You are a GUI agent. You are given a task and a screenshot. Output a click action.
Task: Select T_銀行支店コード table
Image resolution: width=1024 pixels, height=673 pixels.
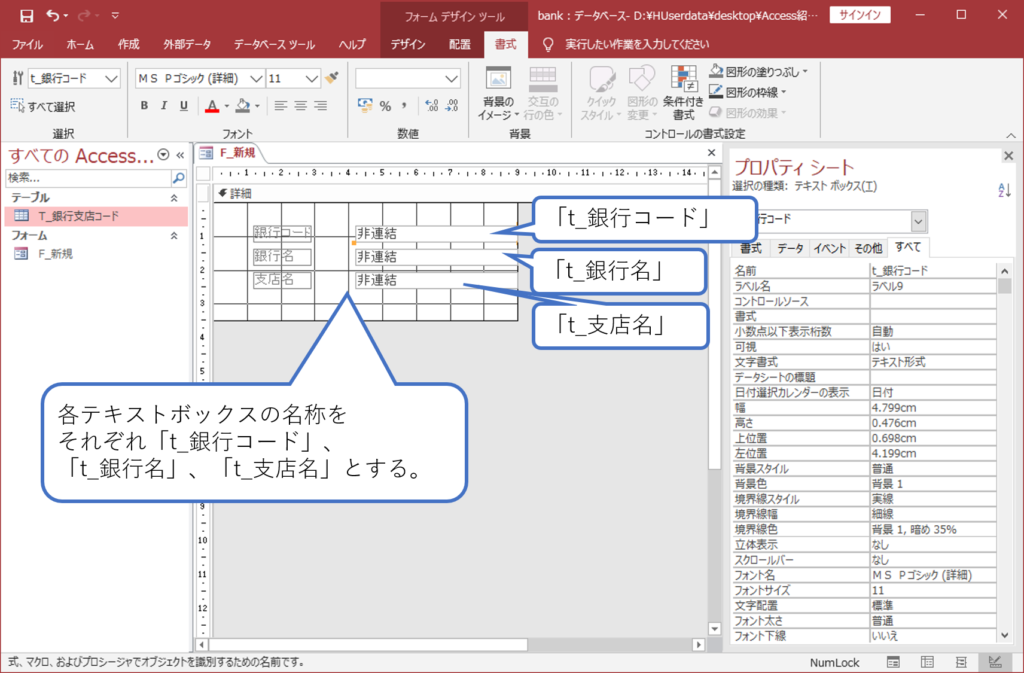96,216
